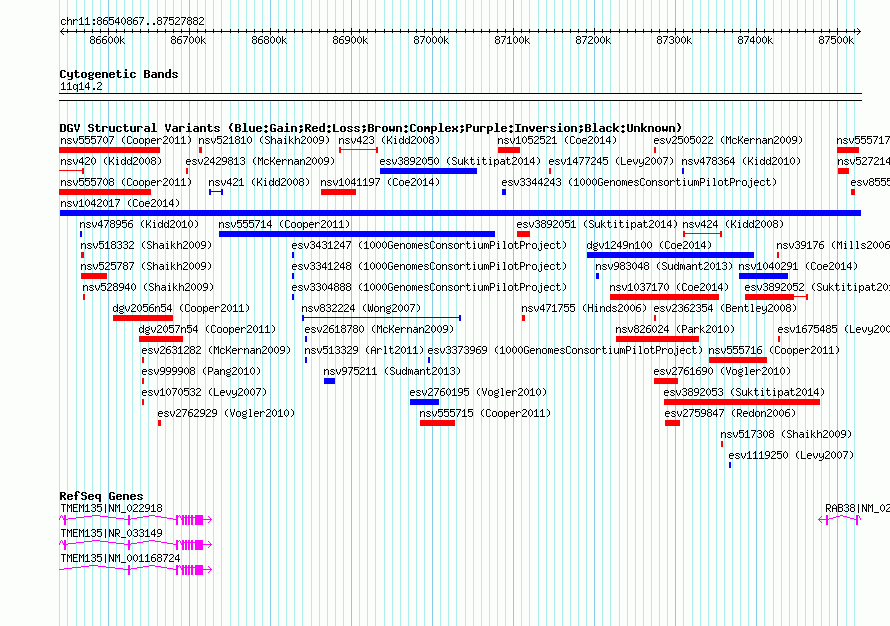Viewport: 890px width, 626px height.
Task: Click variant label nsv518332 (Shaikh2009)
Action: coord(146,245)
